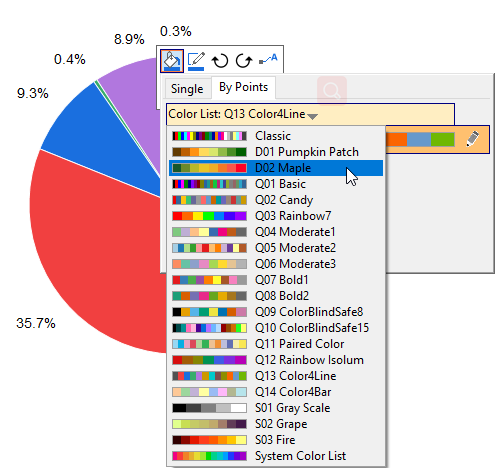Click the 0.4% data label
The image size is (496, 468).
point(70,59)
